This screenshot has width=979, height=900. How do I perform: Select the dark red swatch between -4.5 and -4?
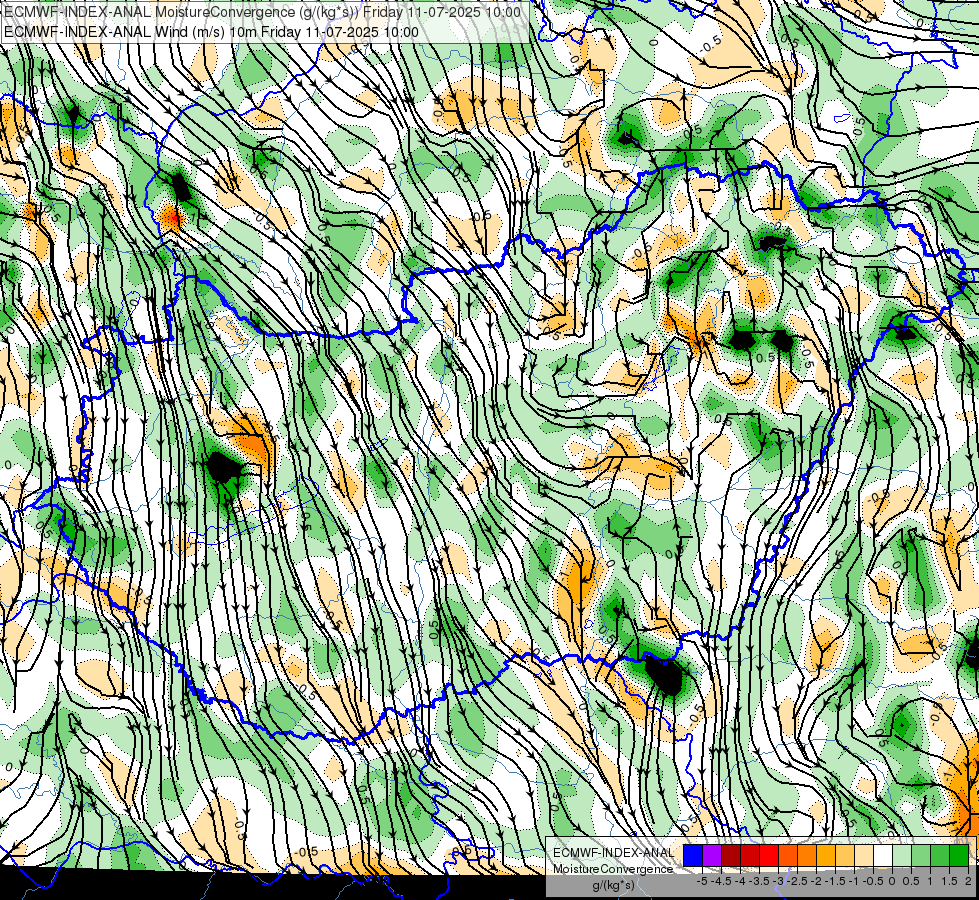731,856
